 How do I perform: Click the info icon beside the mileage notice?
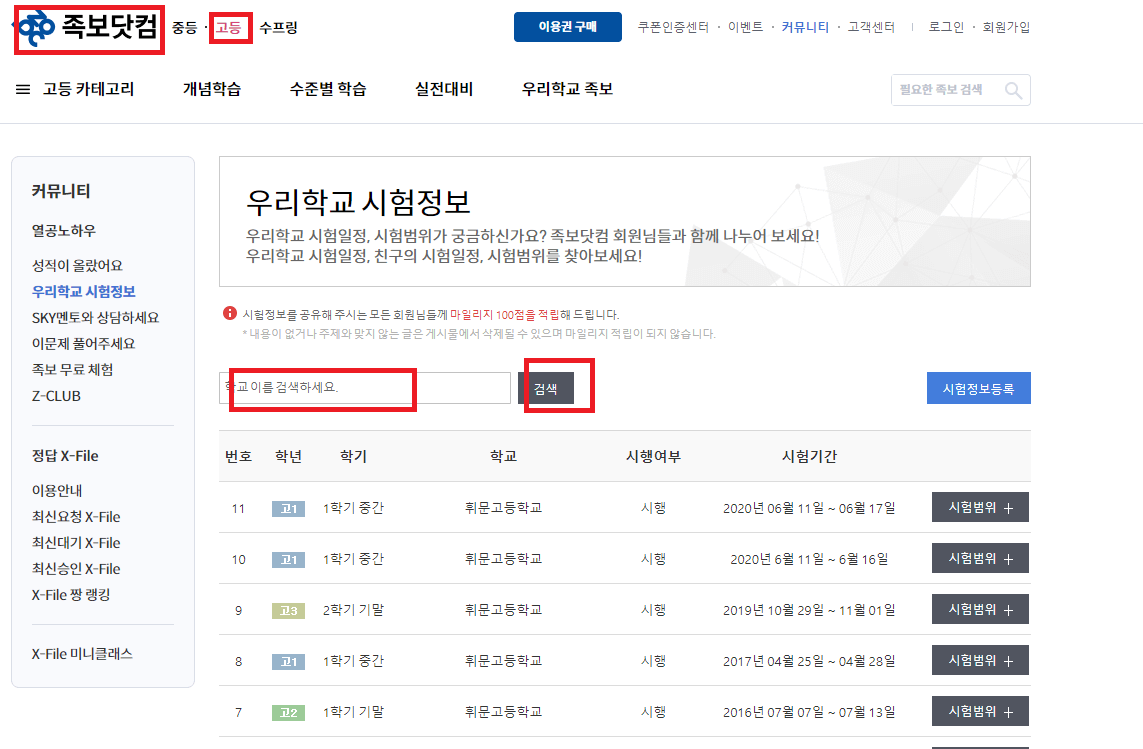pos(232,312)
